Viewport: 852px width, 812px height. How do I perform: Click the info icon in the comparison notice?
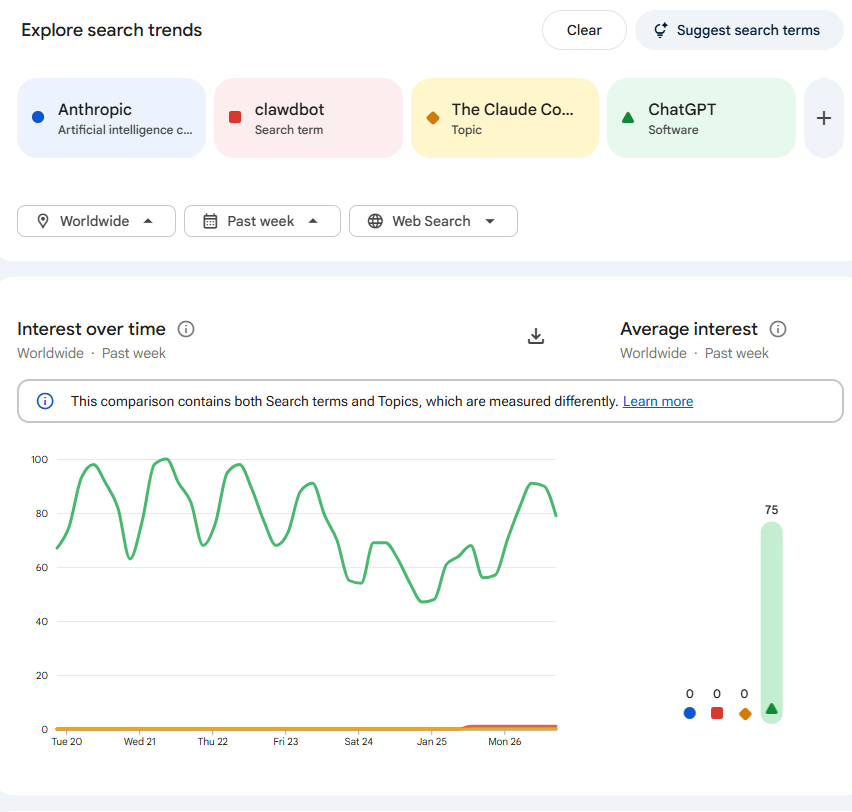45,401
